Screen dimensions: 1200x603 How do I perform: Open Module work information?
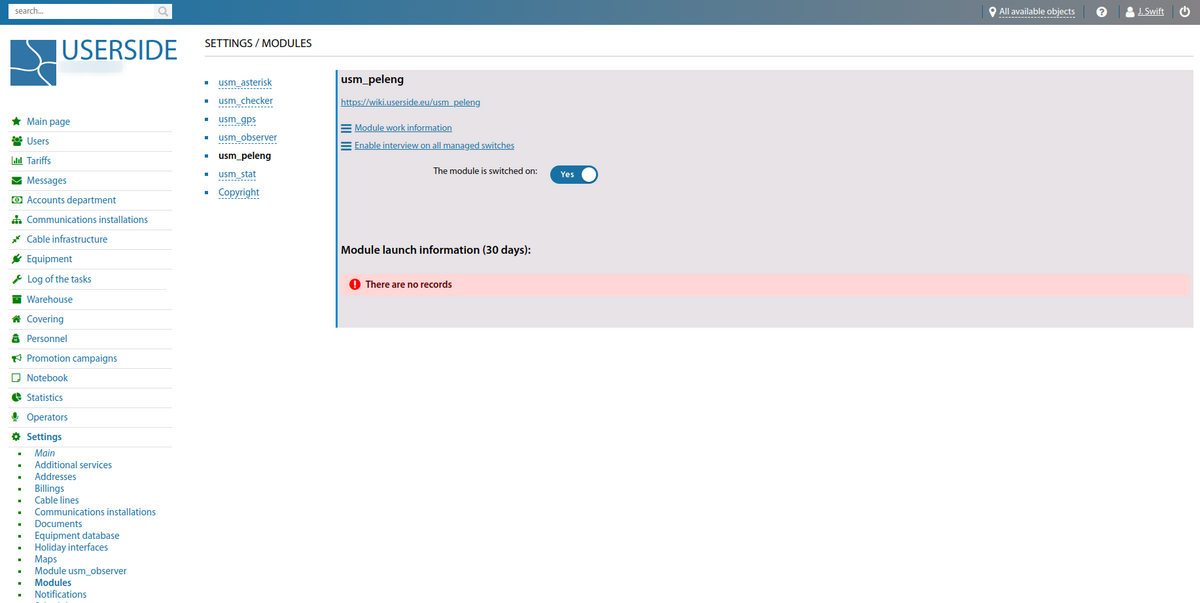point(402,127)
